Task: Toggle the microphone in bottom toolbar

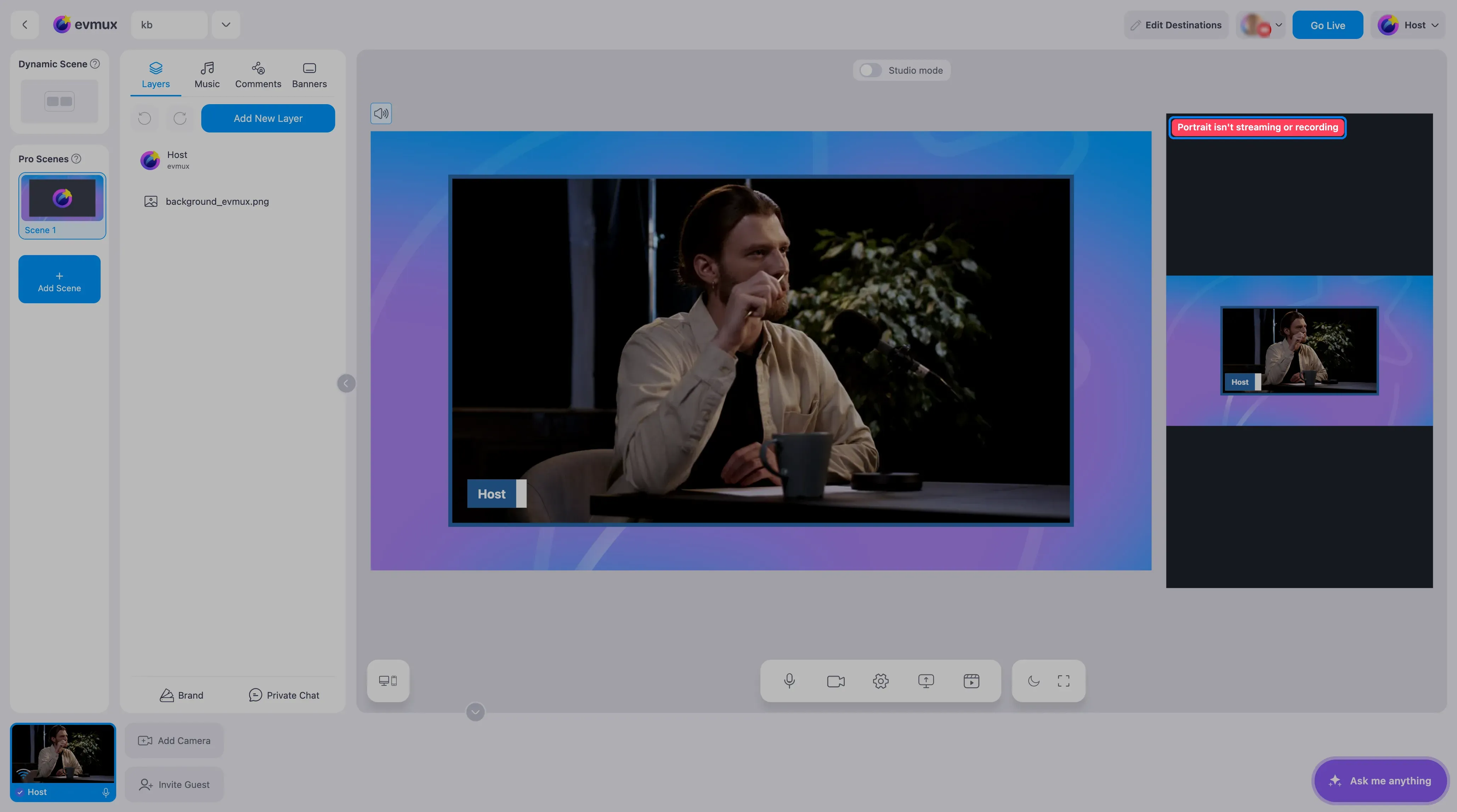Action: [789, 681]
